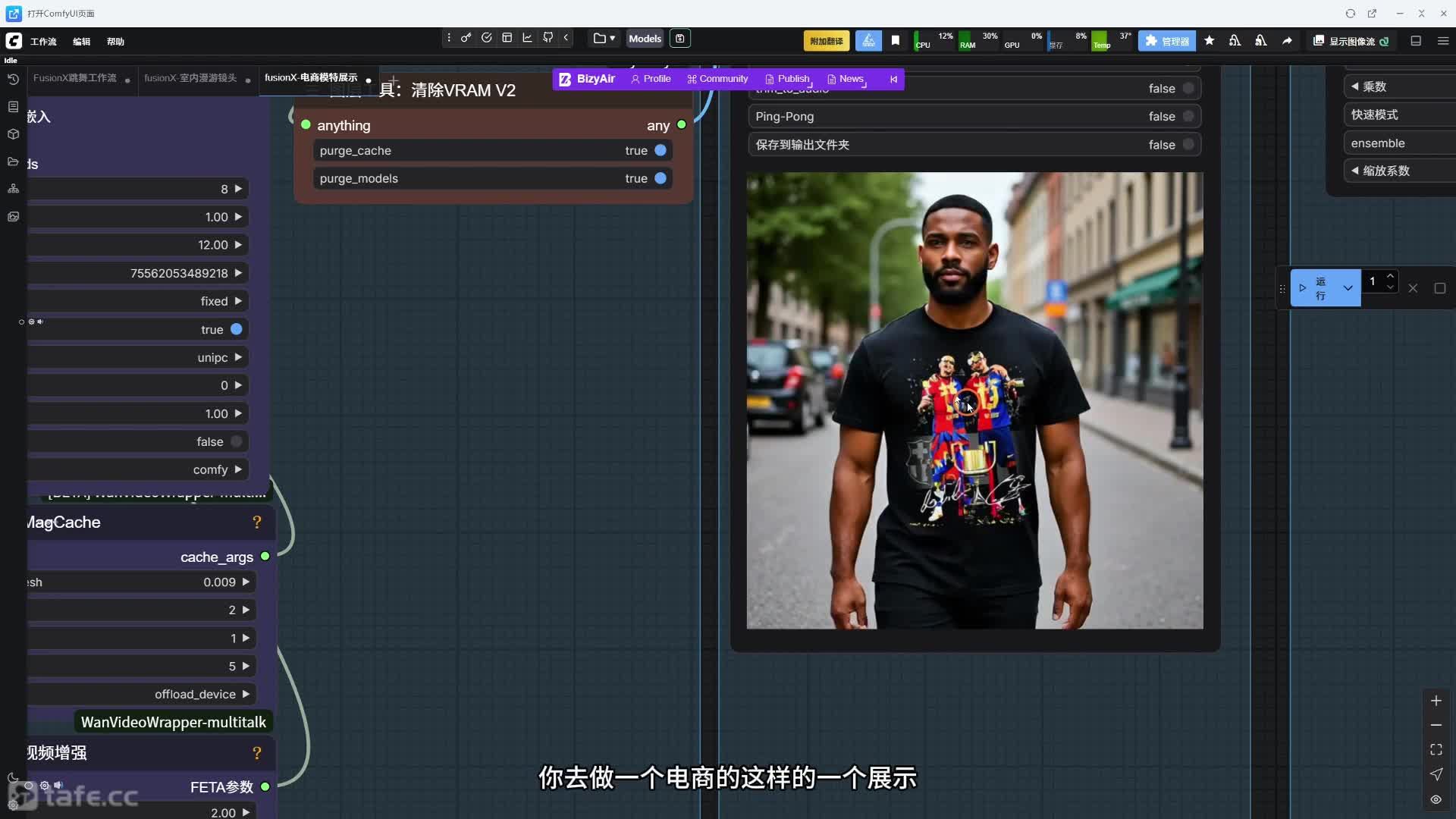
Task: Decrease 缩放系数 with left arrow
Action: (x=1355, y=171)
